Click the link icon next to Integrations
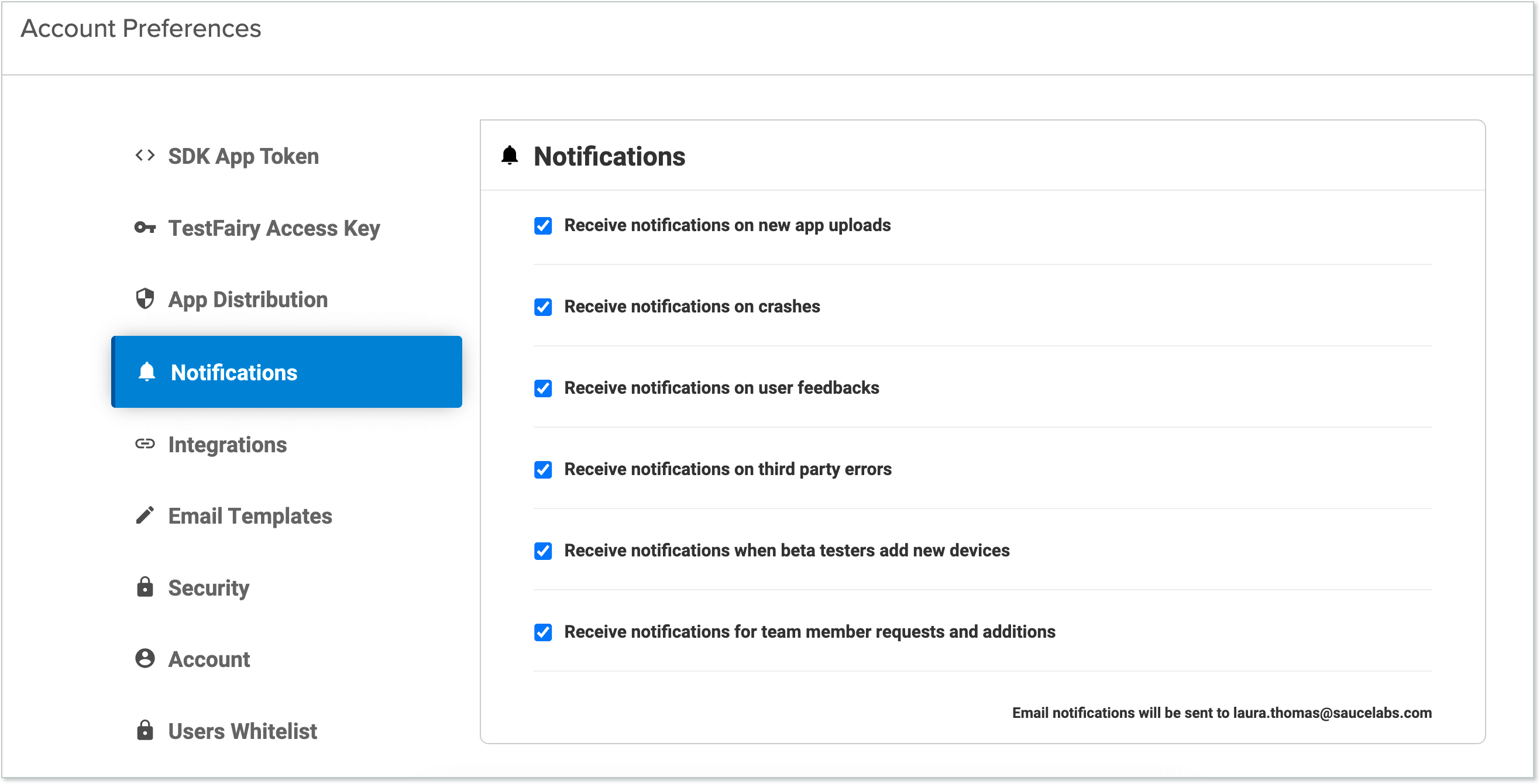Screen dimensions: 1540x784 click(x=145, y=443)
